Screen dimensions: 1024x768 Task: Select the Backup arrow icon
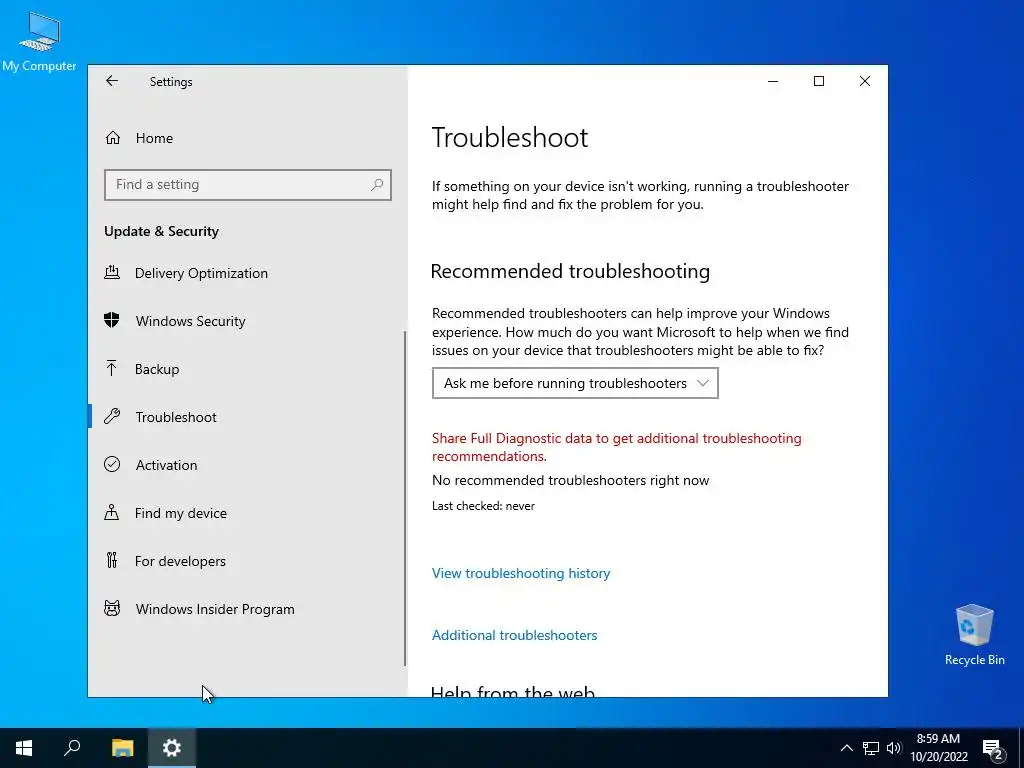point(112,368)
